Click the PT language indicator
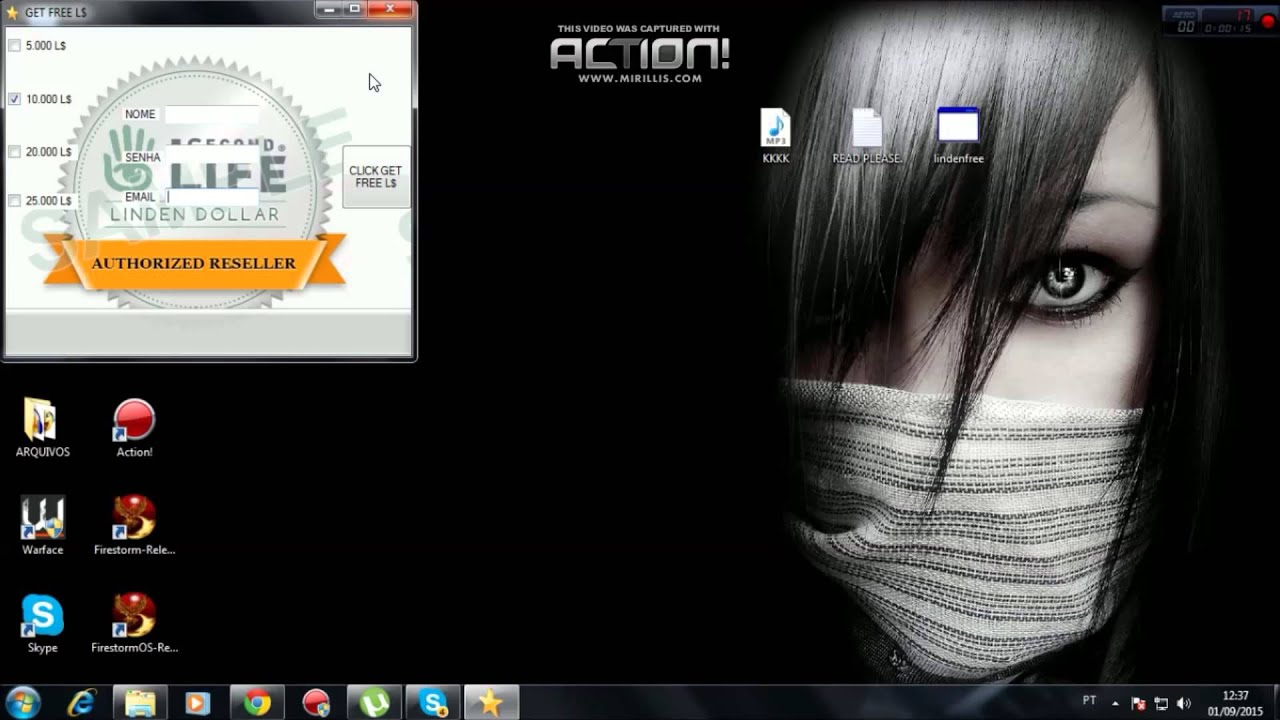Screen dimensions: 1280x720 pos(1089,701)
